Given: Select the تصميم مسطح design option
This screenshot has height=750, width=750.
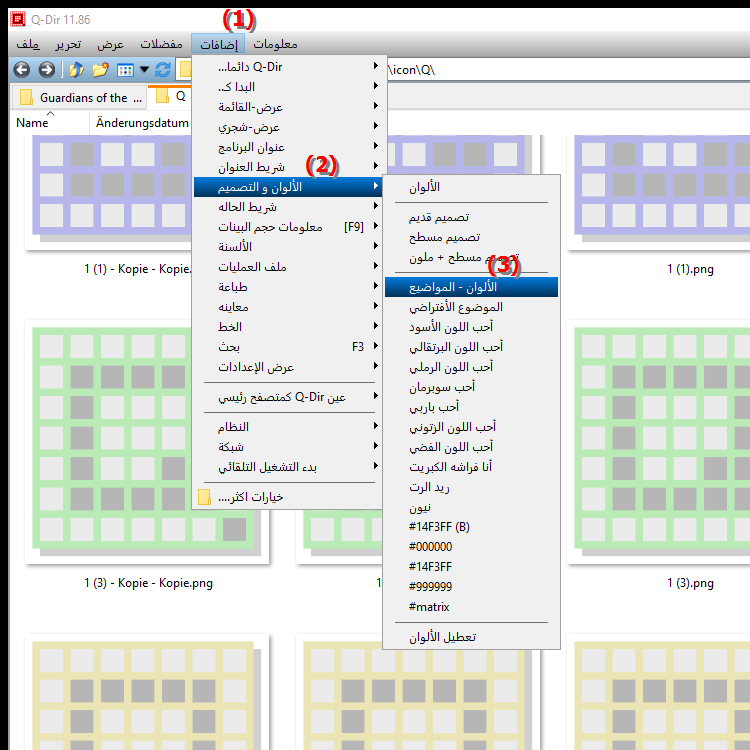Looking at the screenshot, I should pyautogui.click(x=471, y=238).
